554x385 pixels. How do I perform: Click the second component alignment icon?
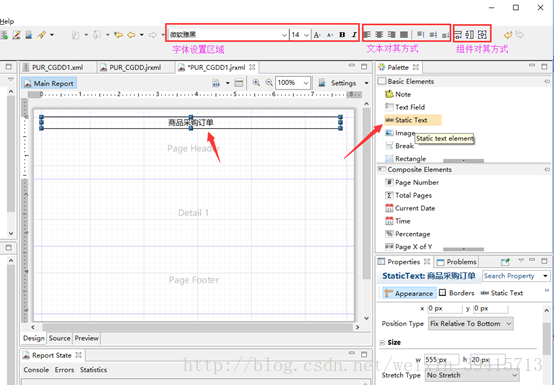coord(470,35)
